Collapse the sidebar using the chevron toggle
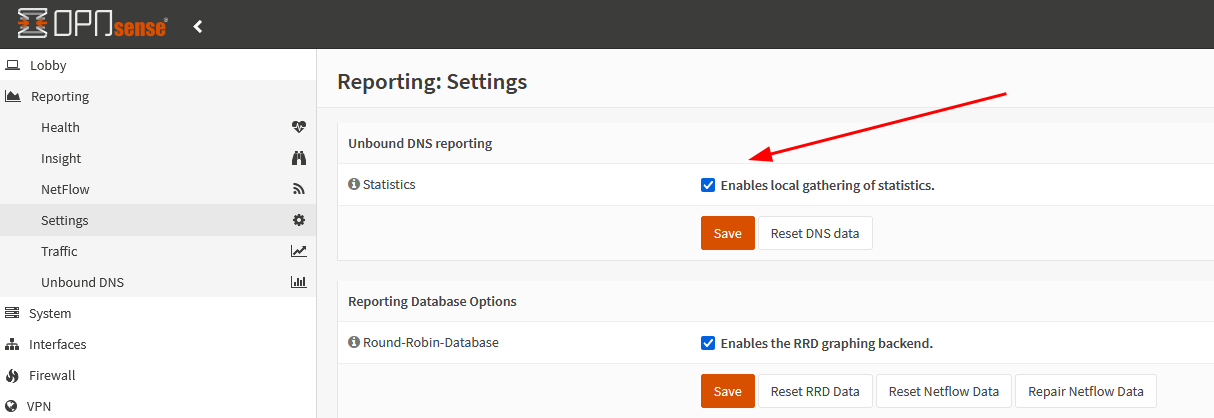 tap(198, 26)
